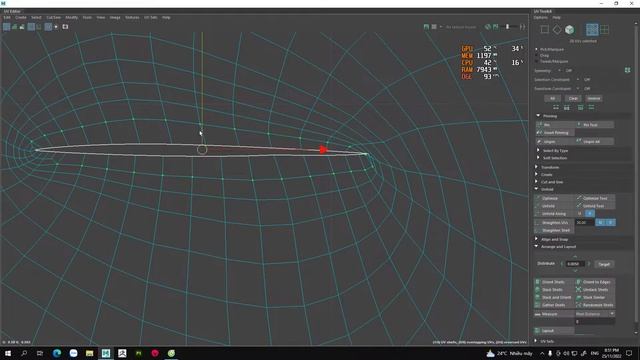Open the UV Toolkit Options menu
The height and width of the screenshot is (360, 640).
(x=540, y=18)
